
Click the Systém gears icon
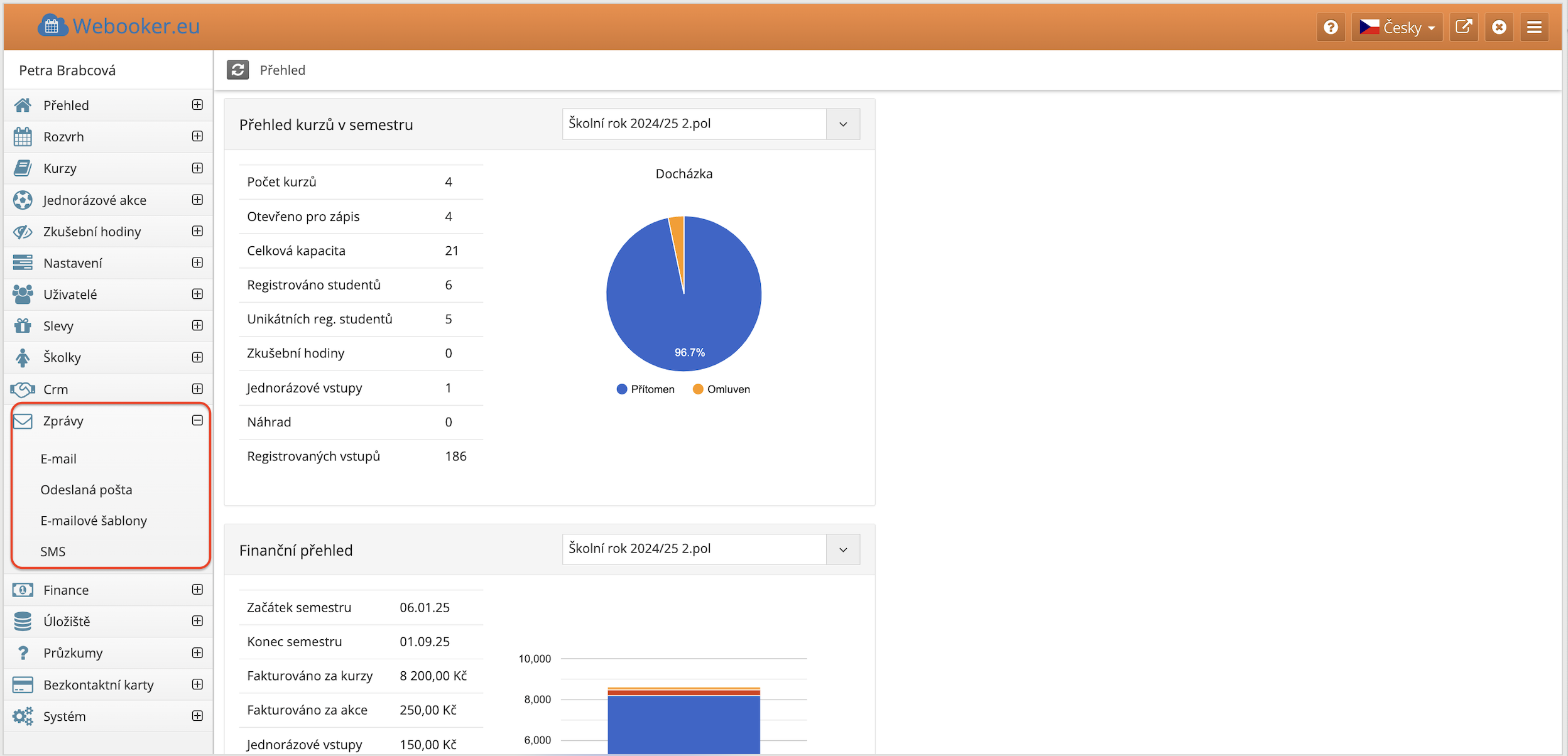pyautogui.click(x=23, y=716)
